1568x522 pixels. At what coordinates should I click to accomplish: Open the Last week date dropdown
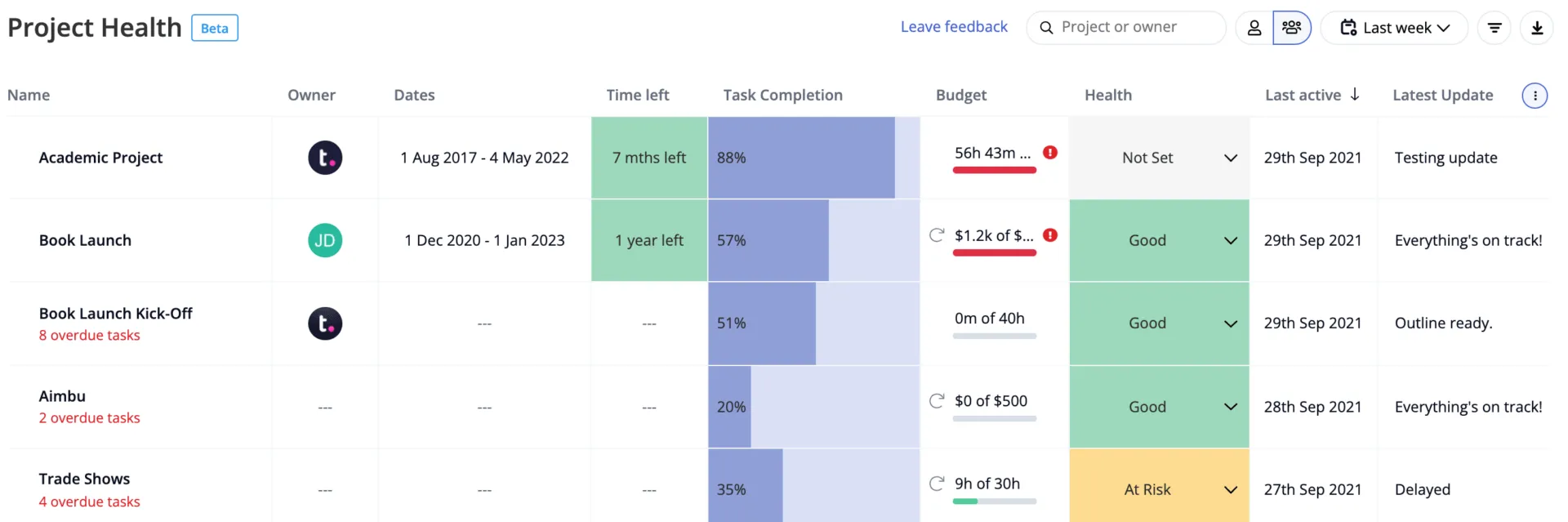tap(1395, 28)
